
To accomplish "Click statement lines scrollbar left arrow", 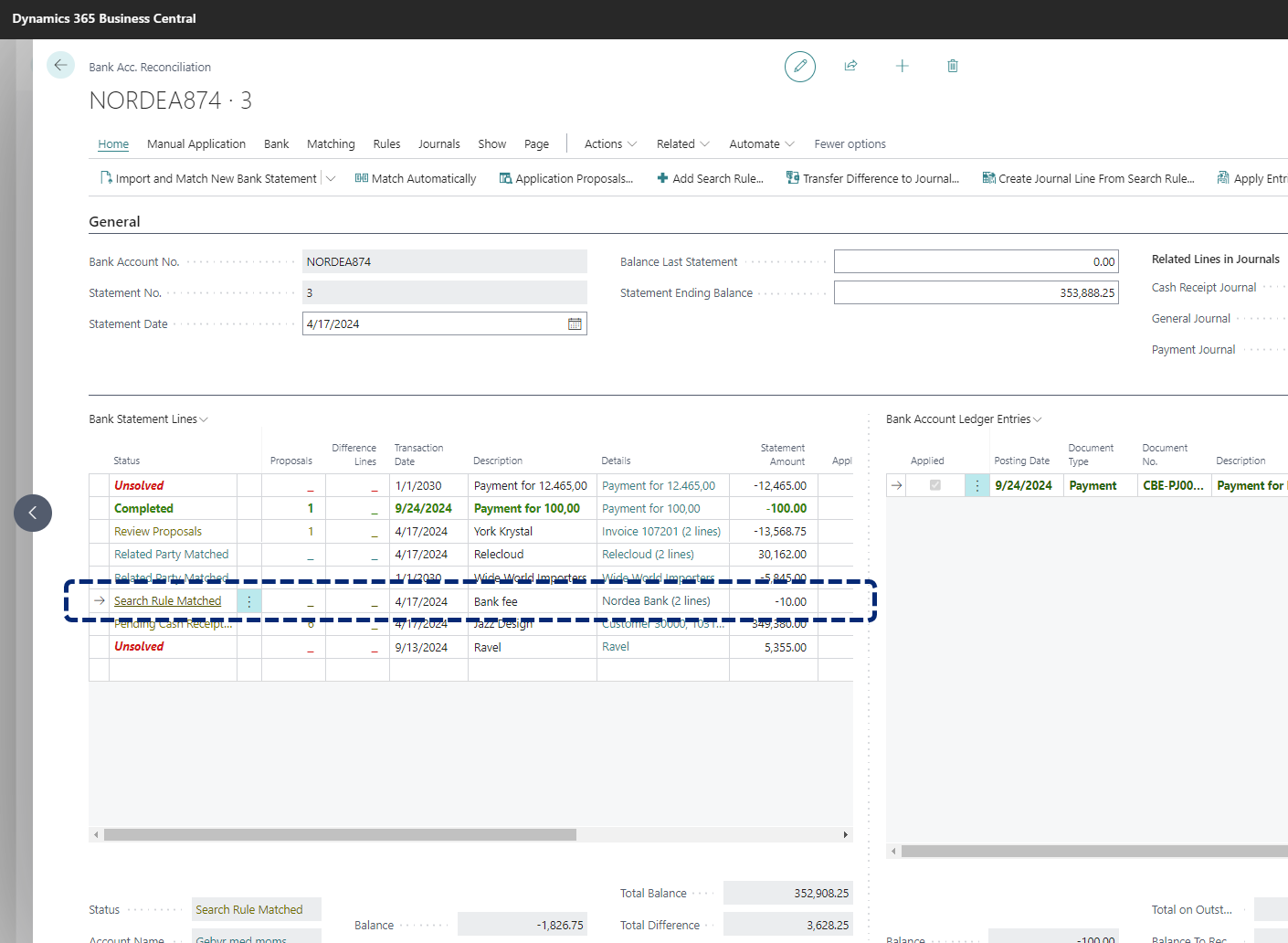I will [96, 834].
